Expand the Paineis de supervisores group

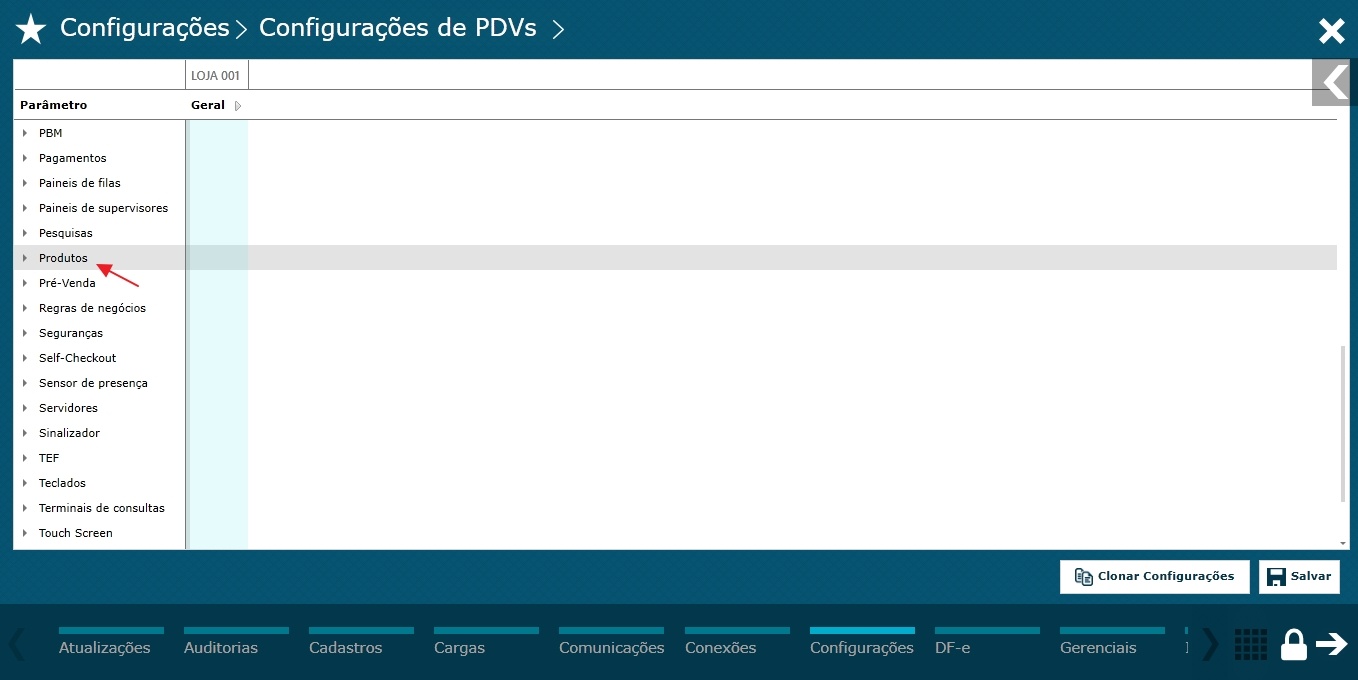25,208
